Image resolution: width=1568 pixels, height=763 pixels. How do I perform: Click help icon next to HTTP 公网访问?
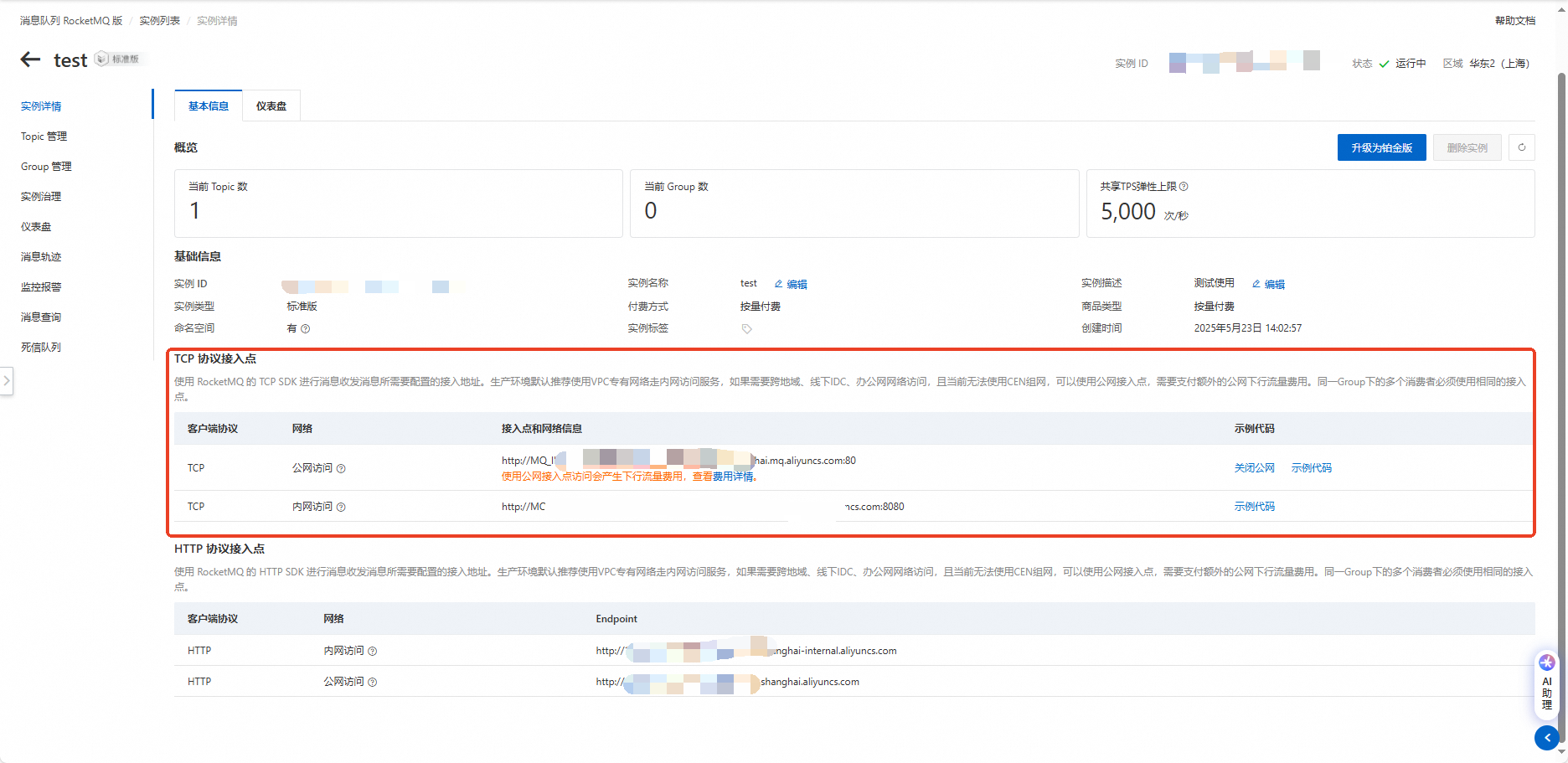[373, 683]
